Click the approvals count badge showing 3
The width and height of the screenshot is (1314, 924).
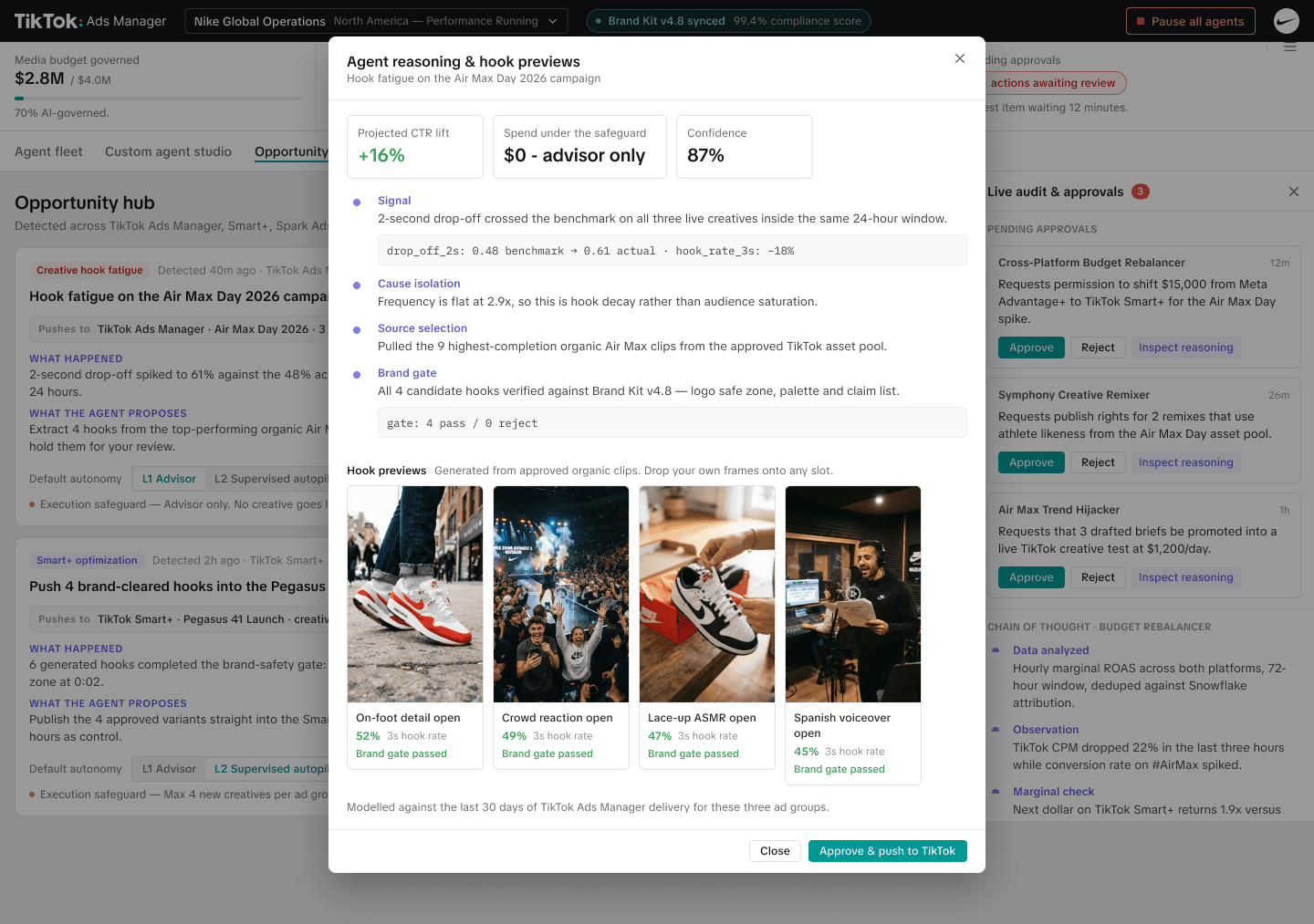click(1140, 192)
